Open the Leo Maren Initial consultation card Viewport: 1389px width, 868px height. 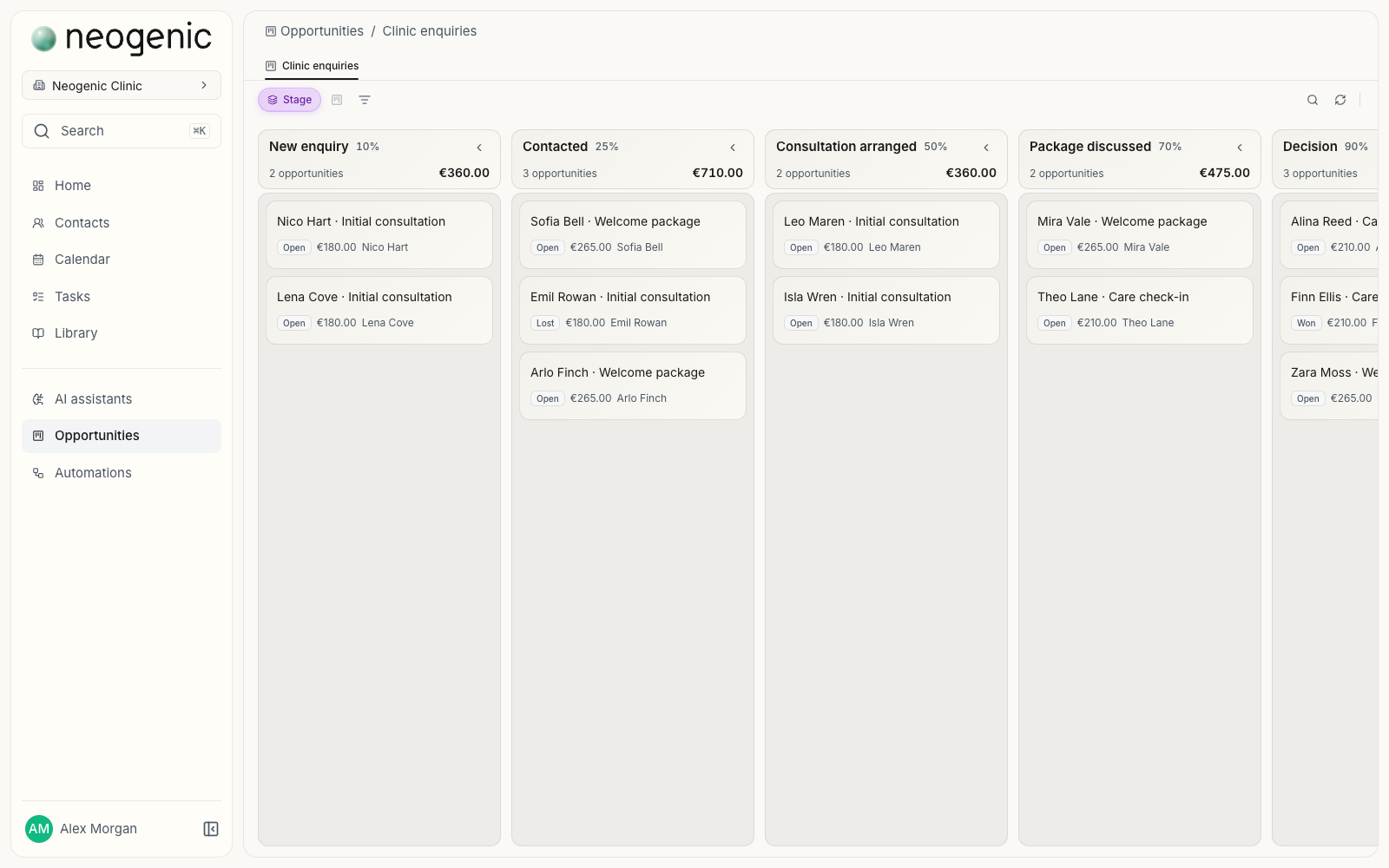tap(886, 234)
